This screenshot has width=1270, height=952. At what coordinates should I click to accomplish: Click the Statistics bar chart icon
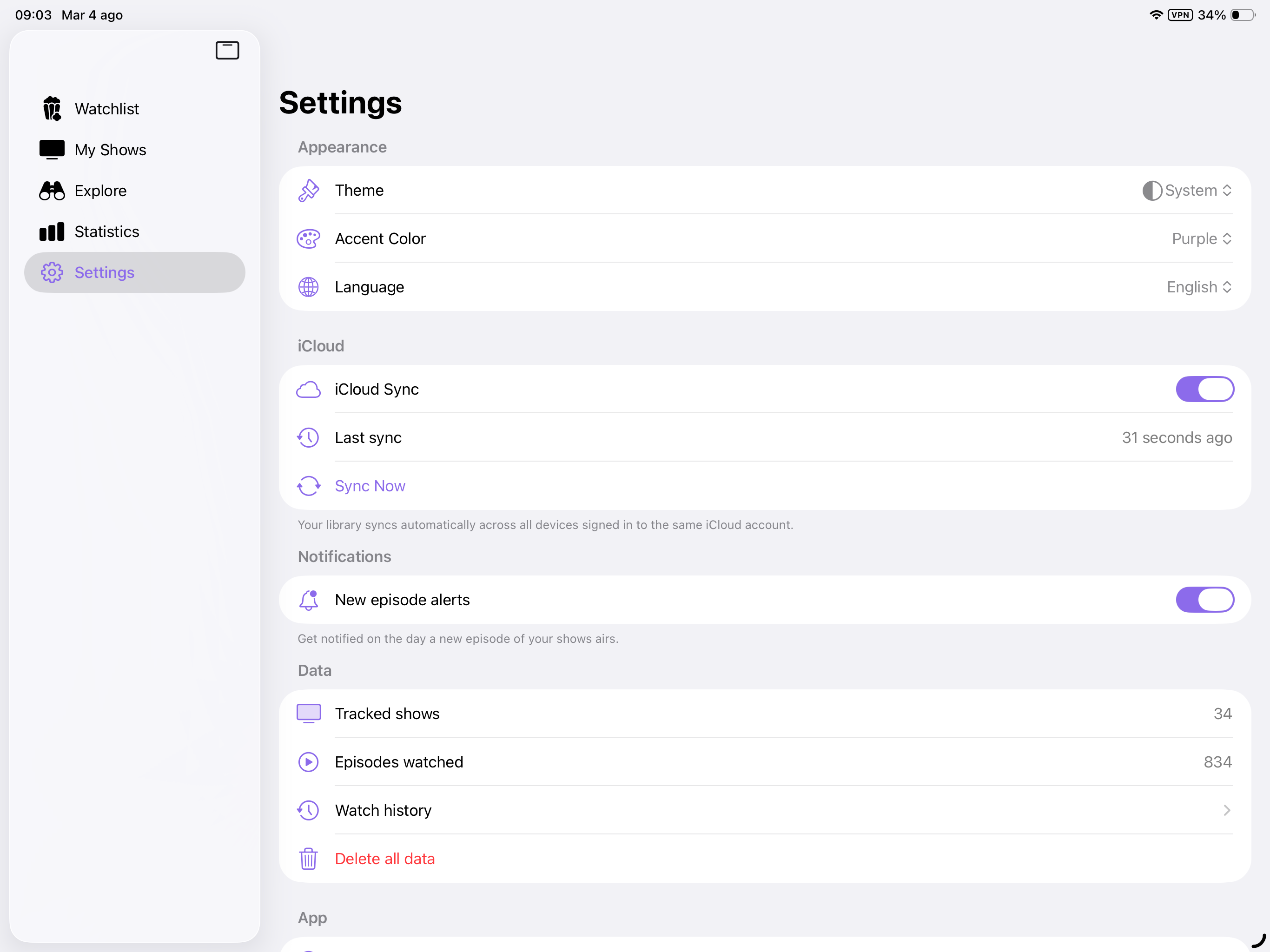tap(52, 231)
